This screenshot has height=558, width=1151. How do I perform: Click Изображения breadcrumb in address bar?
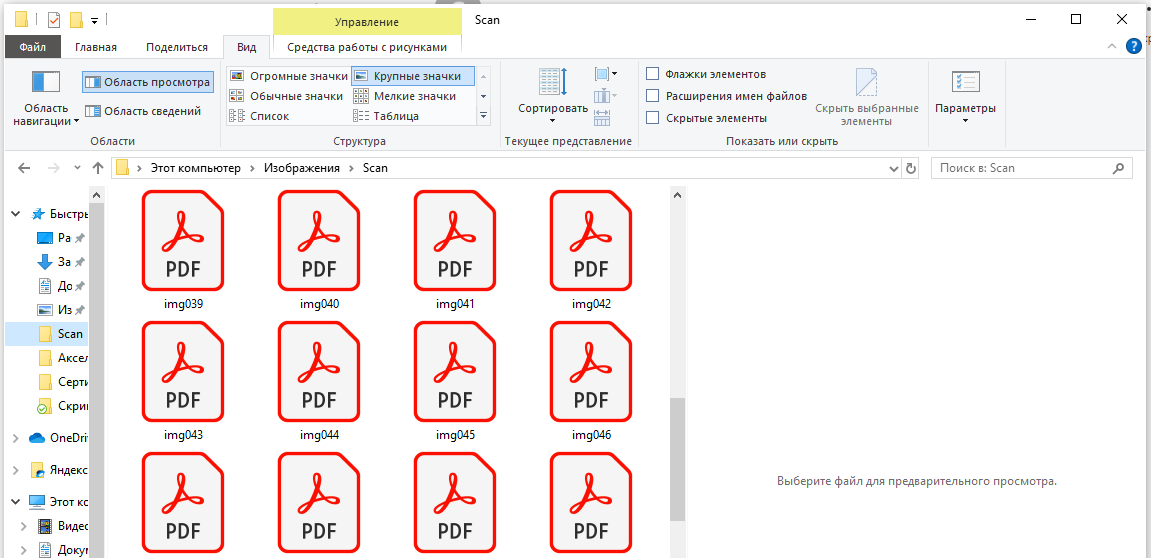tap(302, 168)
